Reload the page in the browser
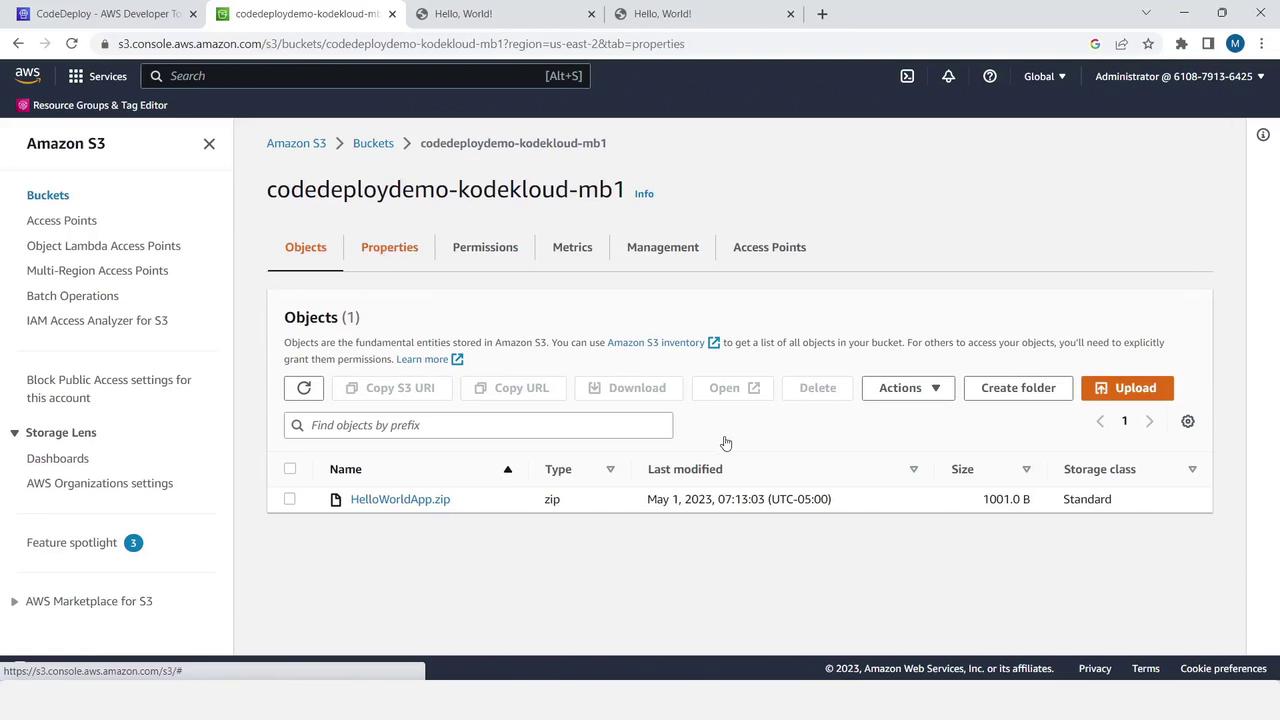This screenshot has height=720, width=1280. 72,44
